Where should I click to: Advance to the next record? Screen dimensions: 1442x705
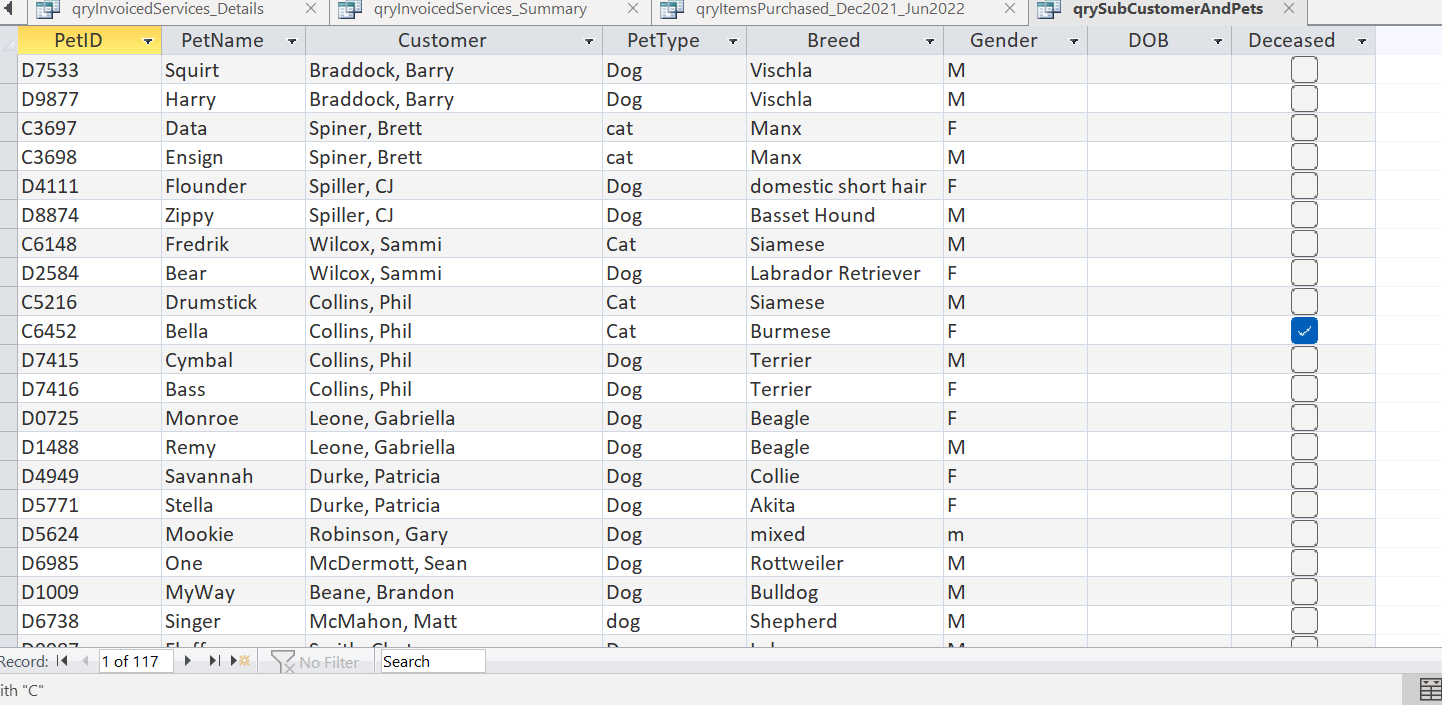pyautogui.click(x=186, y=661)
